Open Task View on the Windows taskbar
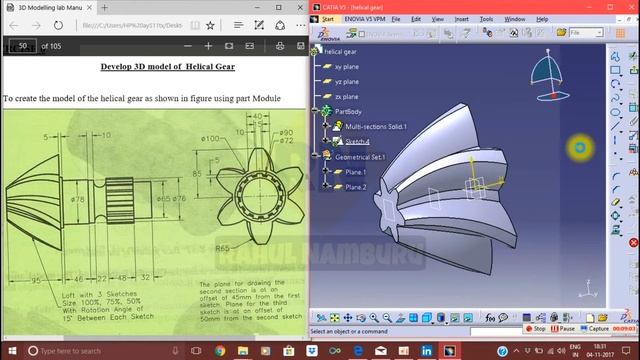Viewport: 640px width, 360px height. pyautogui.click(x=196, y=351)
